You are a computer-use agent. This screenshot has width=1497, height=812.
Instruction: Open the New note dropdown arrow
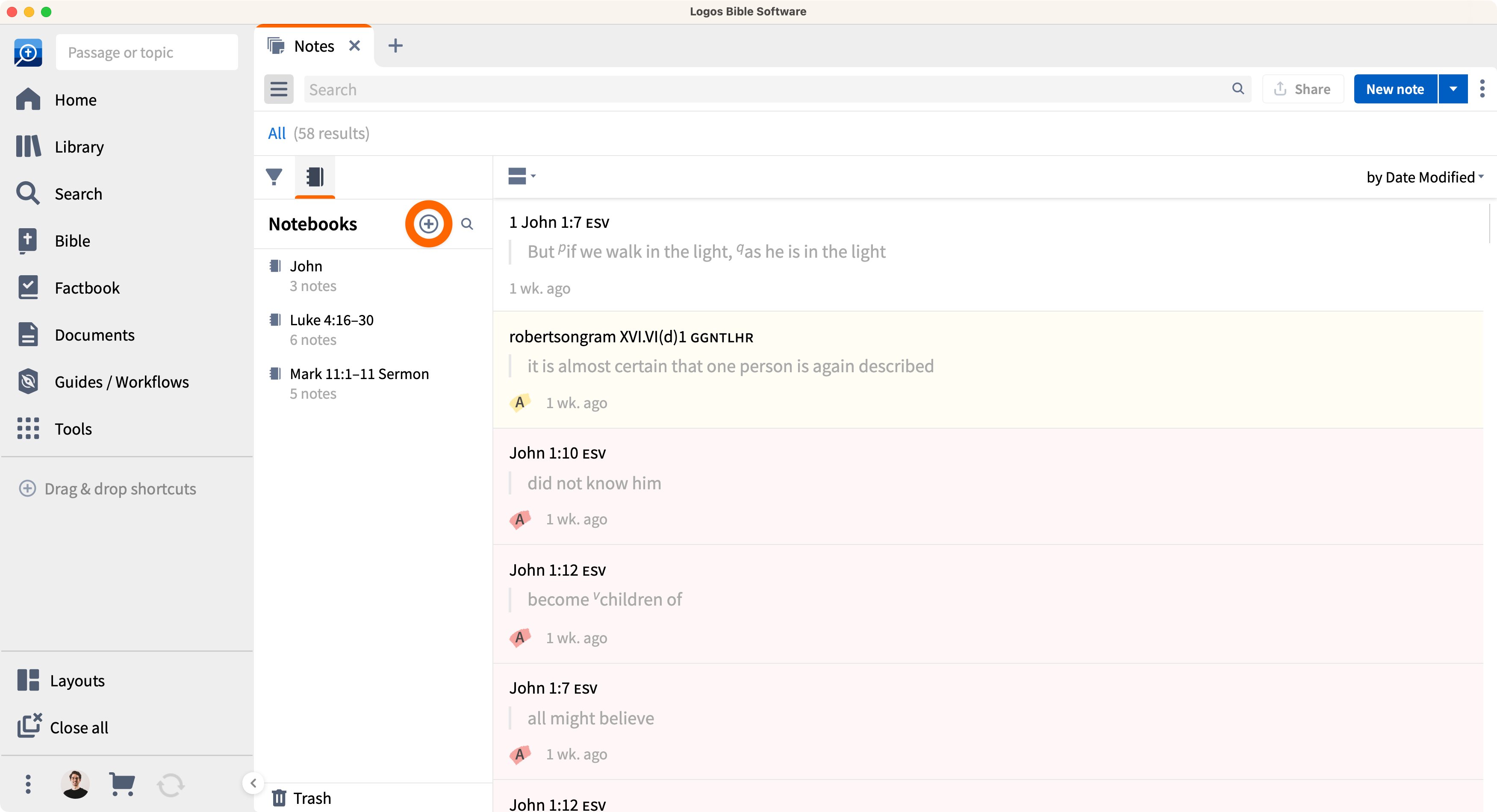click(1453, 89)
